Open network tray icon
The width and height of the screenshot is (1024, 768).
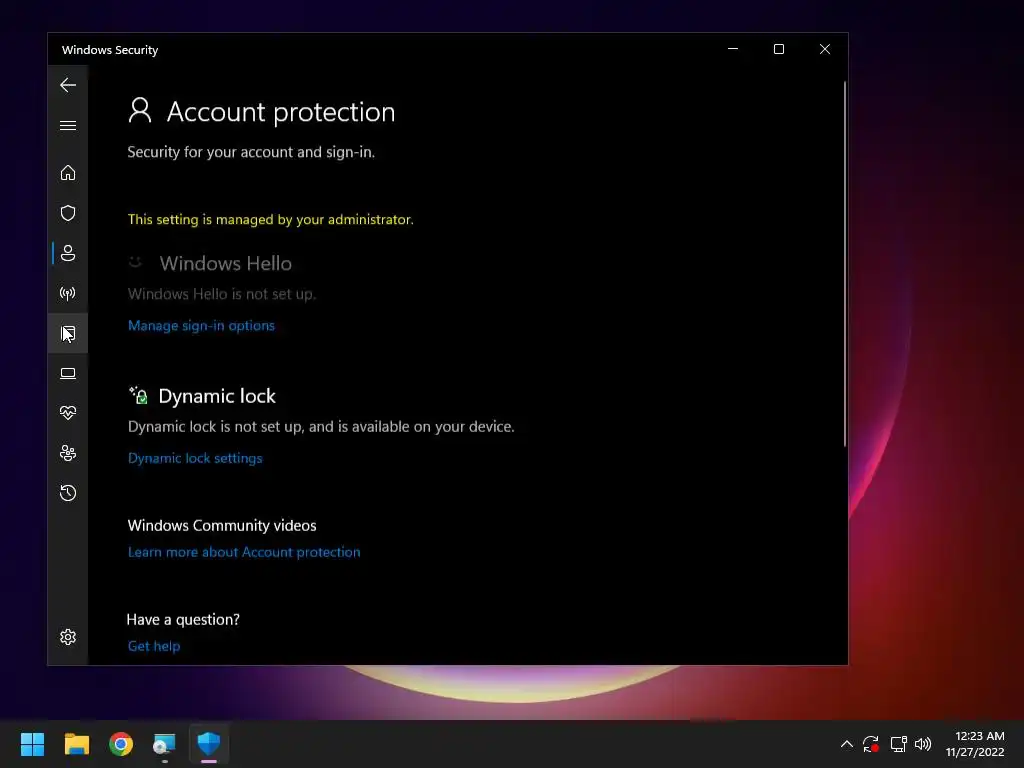pos(899,744)
